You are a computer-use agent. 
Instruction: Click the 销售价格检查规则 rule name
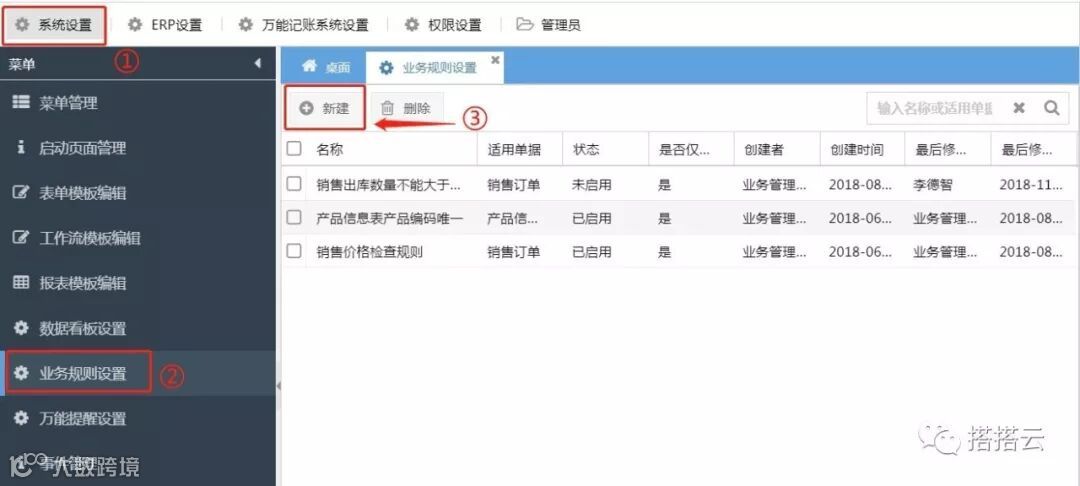pyautogui.click(x=369, y=252)
